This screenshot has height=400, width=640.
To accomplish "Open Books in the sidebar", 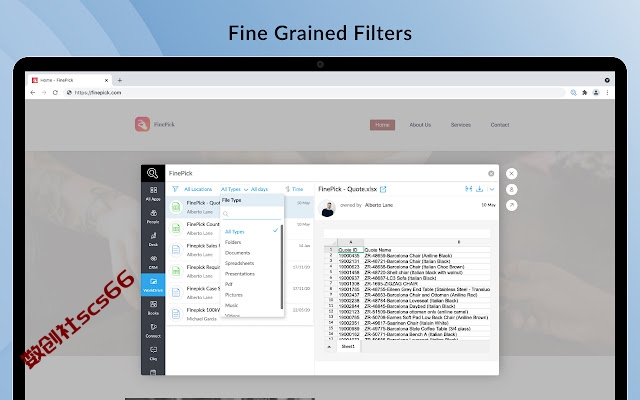I will (153, 308).
